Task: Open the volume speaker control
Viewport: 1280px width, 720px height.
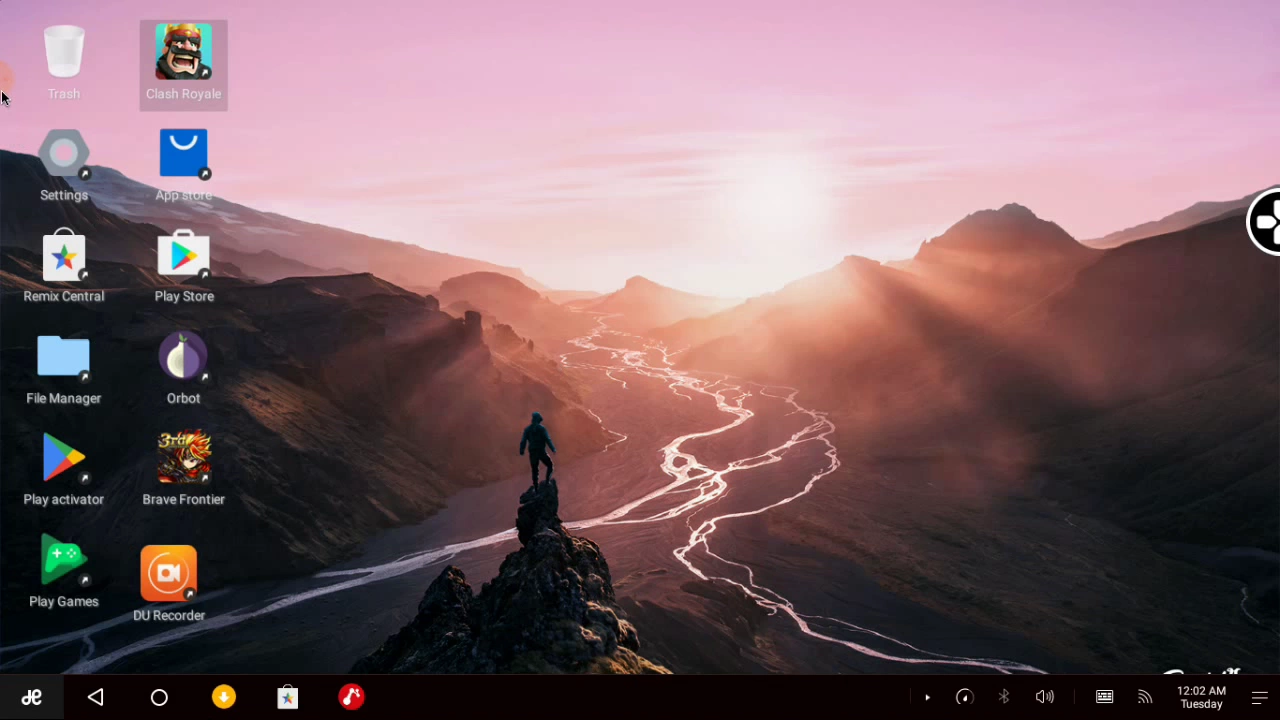Action: click(1045, 697)
